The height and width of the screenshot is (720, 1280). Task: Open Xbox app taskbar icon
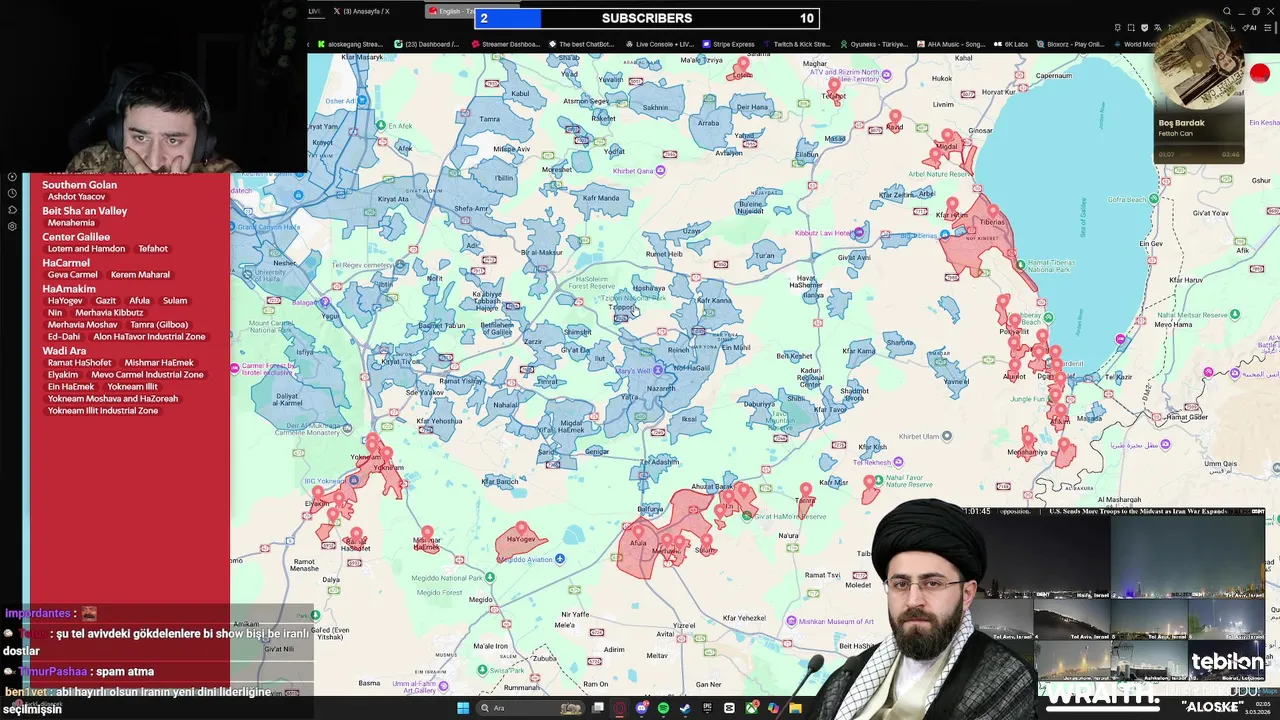[x=751, y=708]
